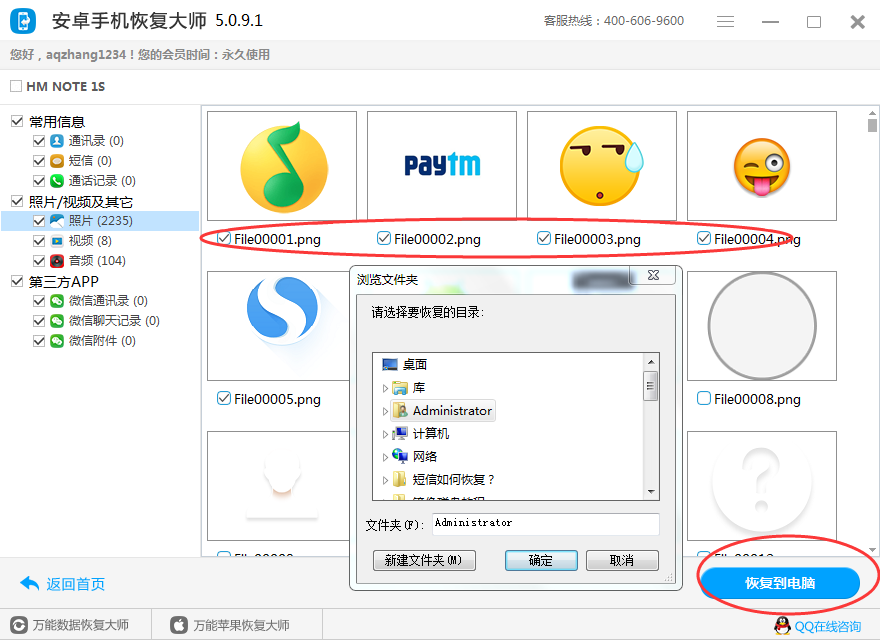Image resolution: width=880 pixels, height=640 pixels.
Task: Open the hamburger menu in title bar
Action: 726,22
